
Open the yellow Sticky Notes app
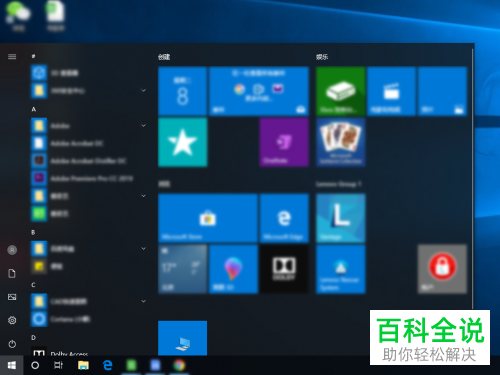[x=88, y=266]
